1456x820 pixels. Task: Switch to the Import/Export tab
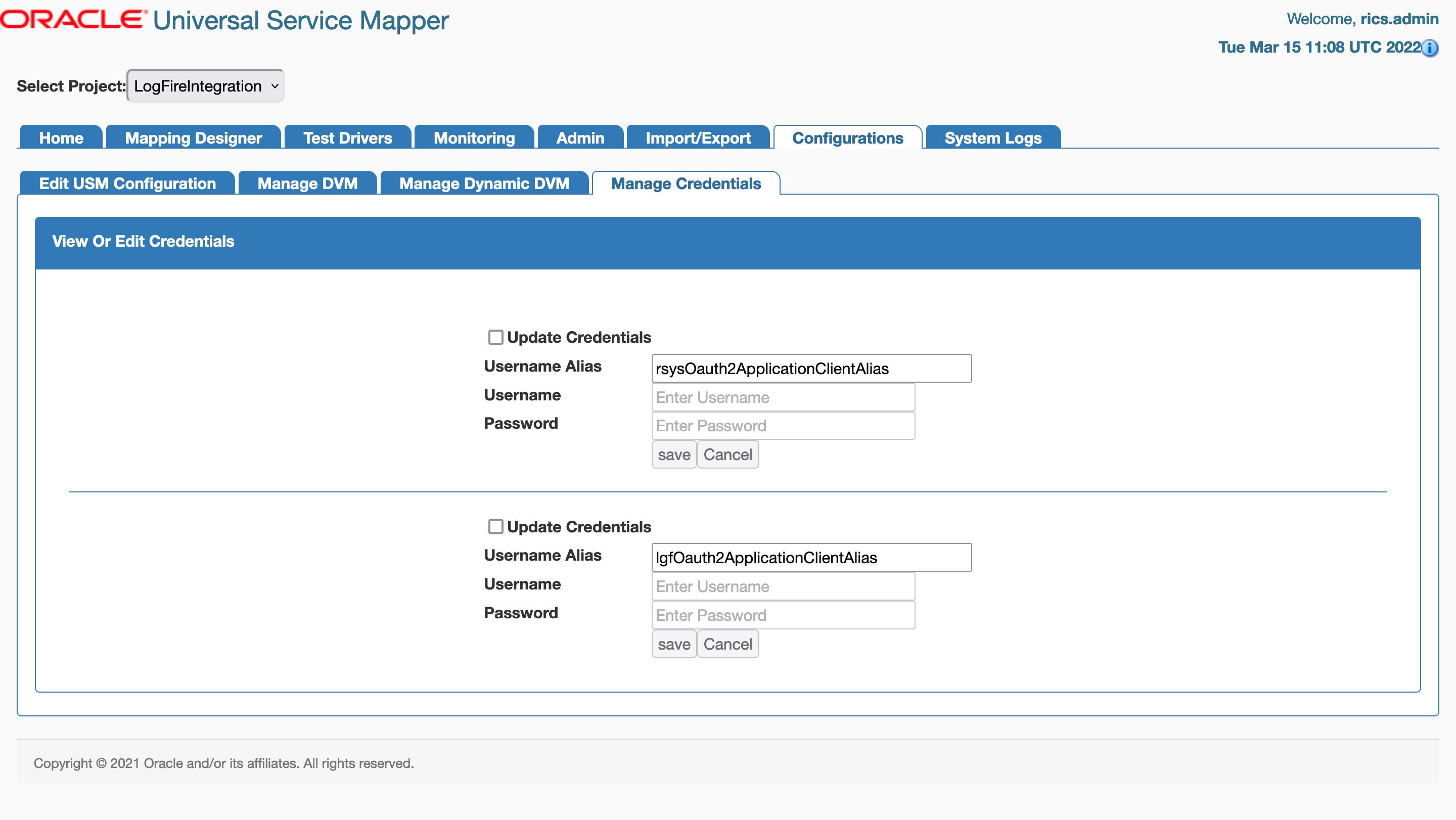tap(699, 138)
